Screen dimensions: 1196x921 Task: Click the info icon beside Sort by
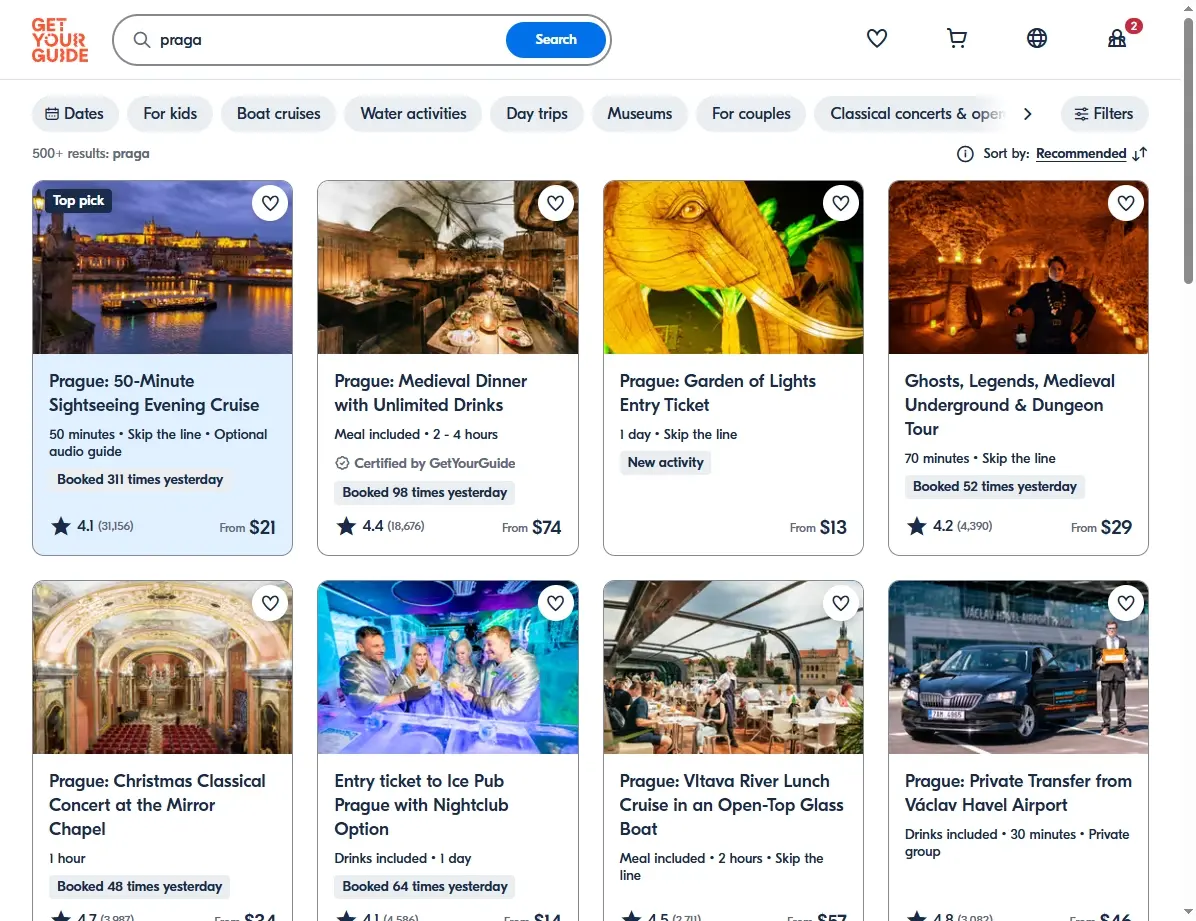[965, 154]
